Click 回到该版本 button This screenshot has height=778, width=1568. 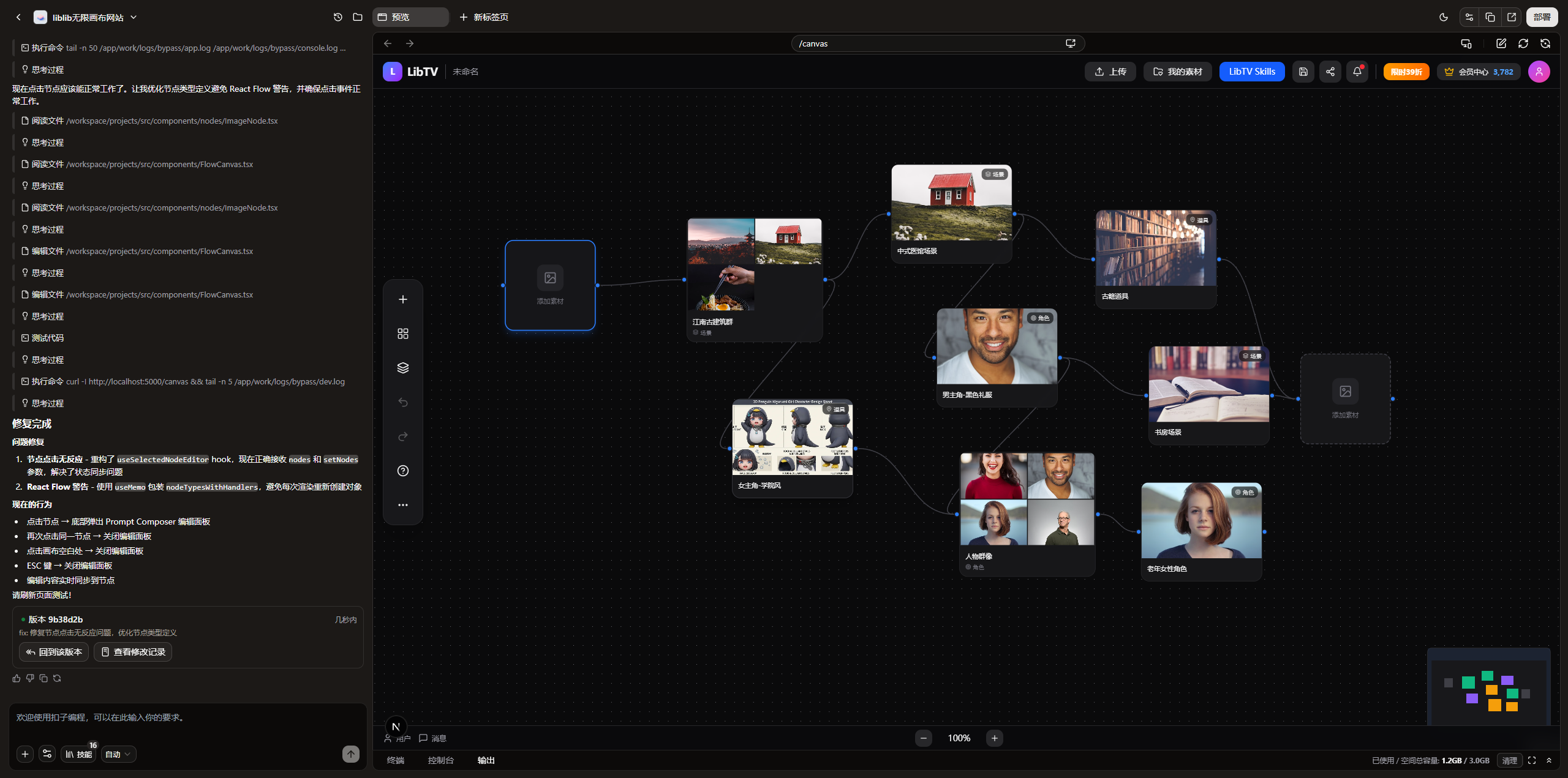[54, 652]
